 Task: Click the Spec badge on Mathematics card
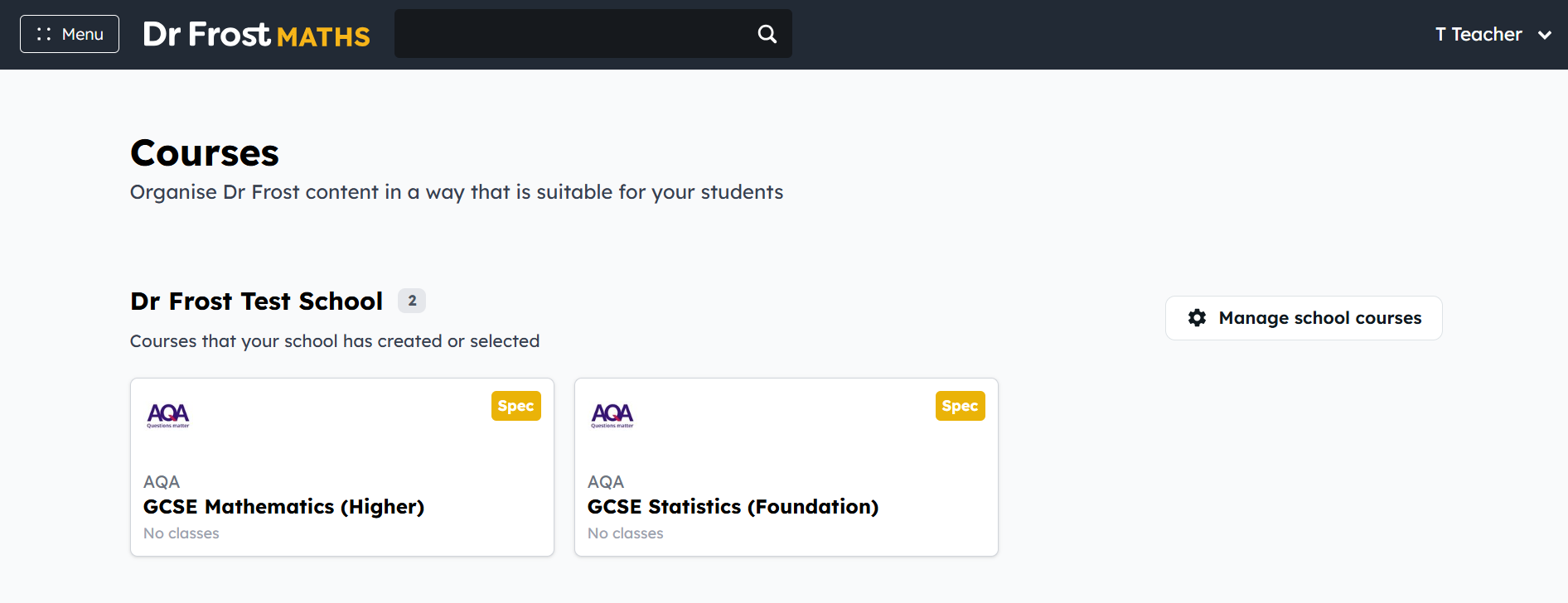515,406
